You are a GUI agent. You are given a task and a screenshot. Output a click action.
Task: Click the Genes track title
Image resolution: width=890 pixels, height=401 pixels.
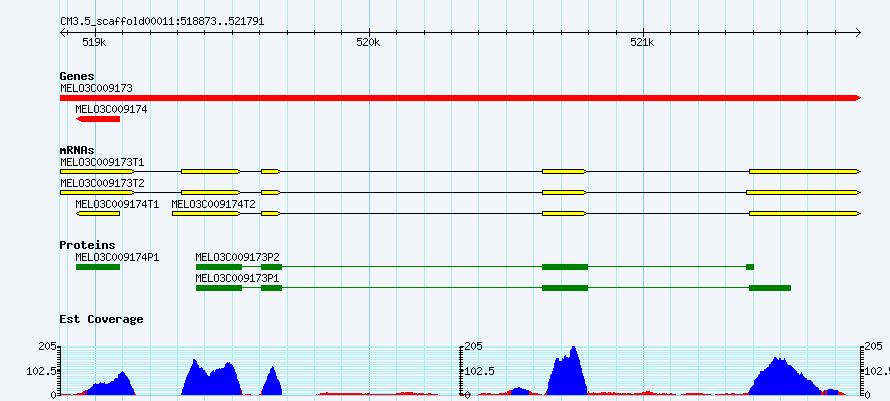pos(77,76)
